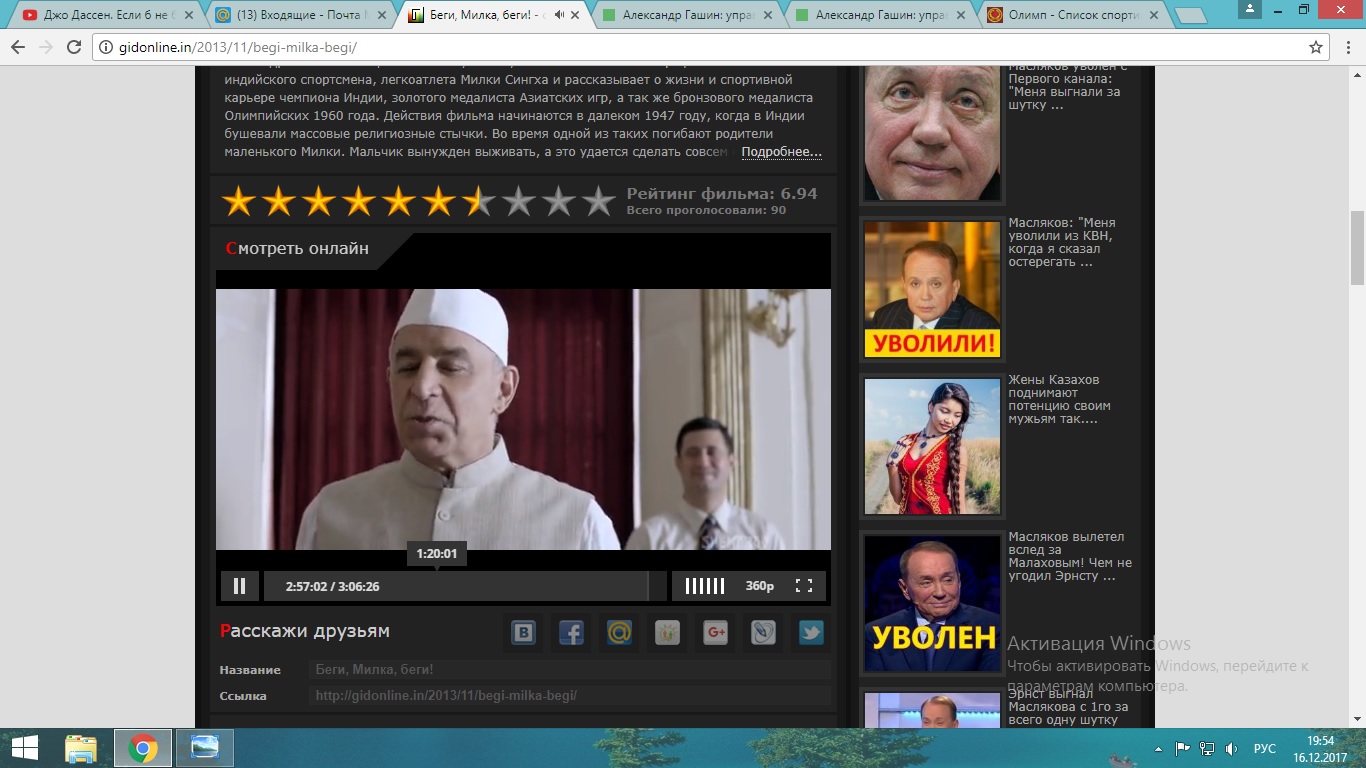The width and height of the screenshot is (1366, 768).
Task: Open the 360p quality selector
Action: coord(760,586)
